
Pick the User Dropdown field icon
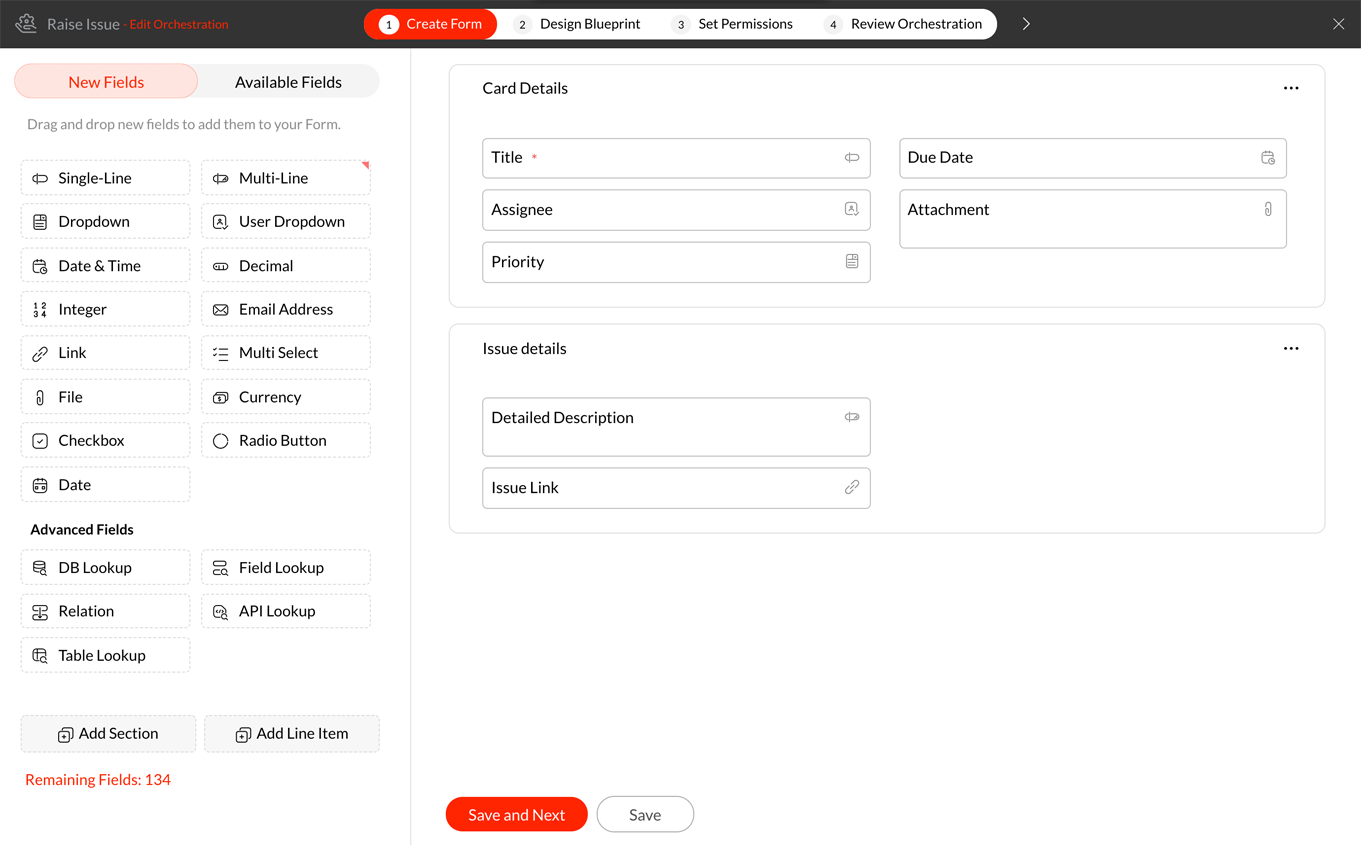pos(221,222)
